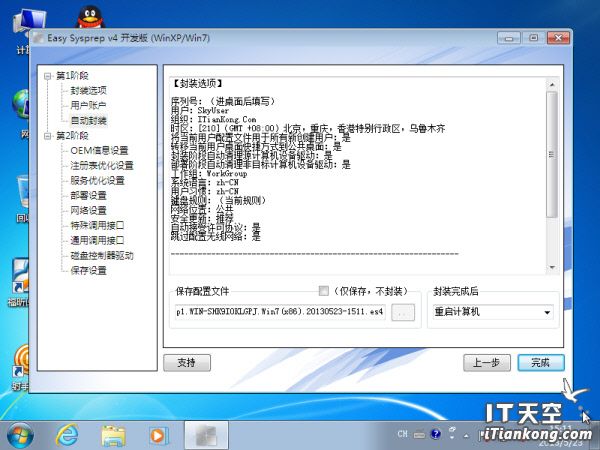Enable the 仅保存,不封装 checkbox
600x450 pixels.
(x=324, y=291)
